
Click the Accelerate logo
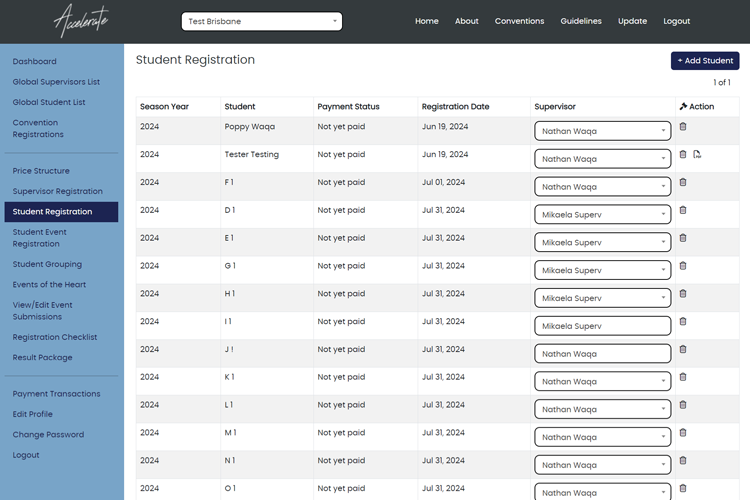(x=82, y=21)
